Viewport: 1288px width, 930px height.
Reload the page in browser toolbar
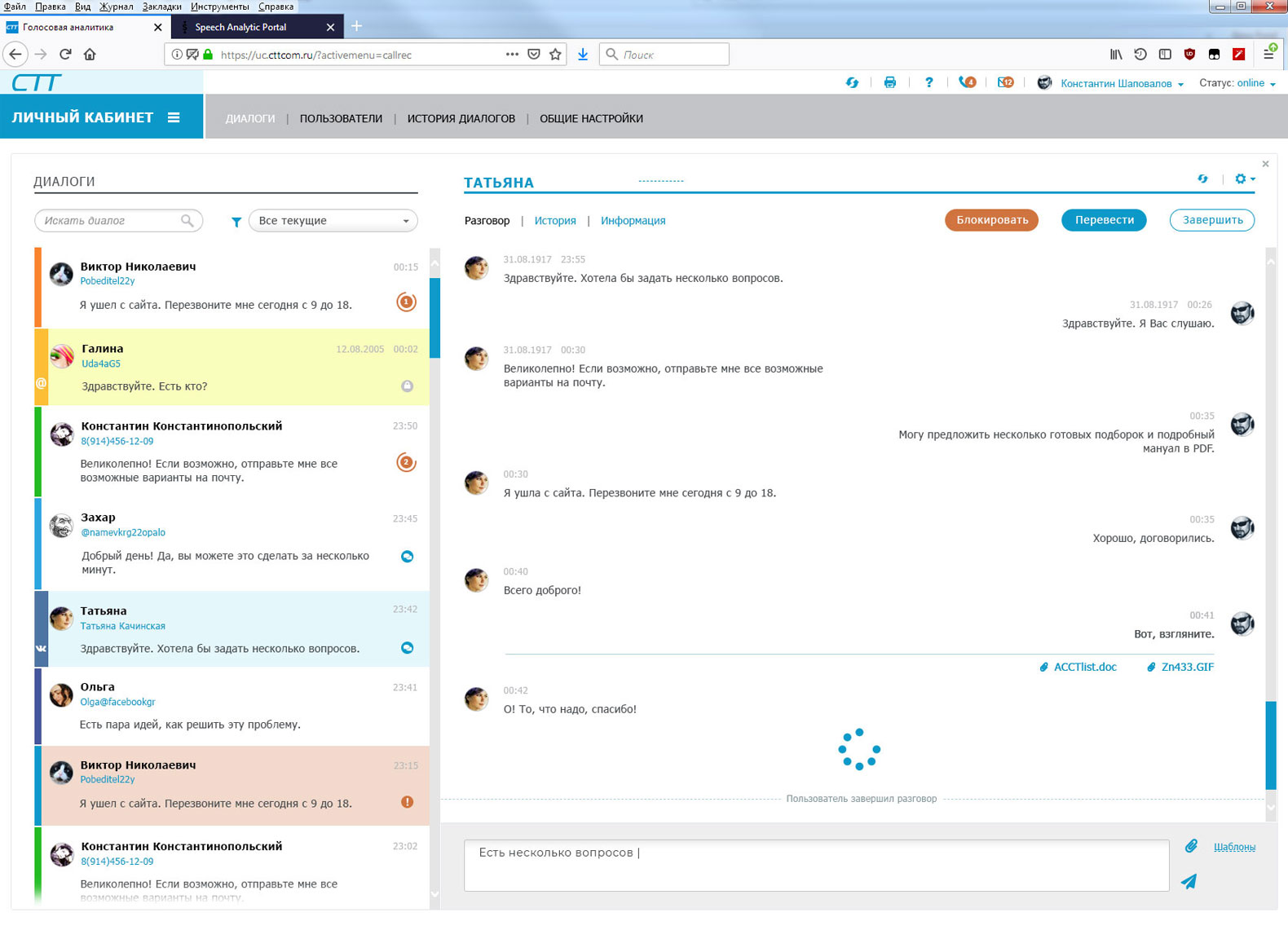click(x=65, y=55)
